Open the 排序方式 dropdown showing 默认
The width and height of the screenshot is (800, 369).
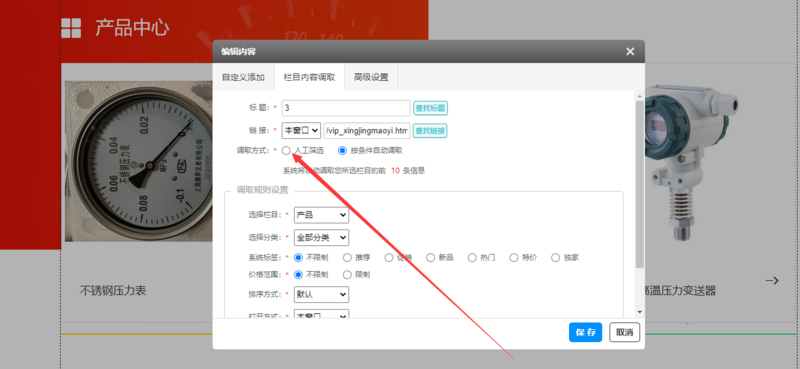(321, 294)
